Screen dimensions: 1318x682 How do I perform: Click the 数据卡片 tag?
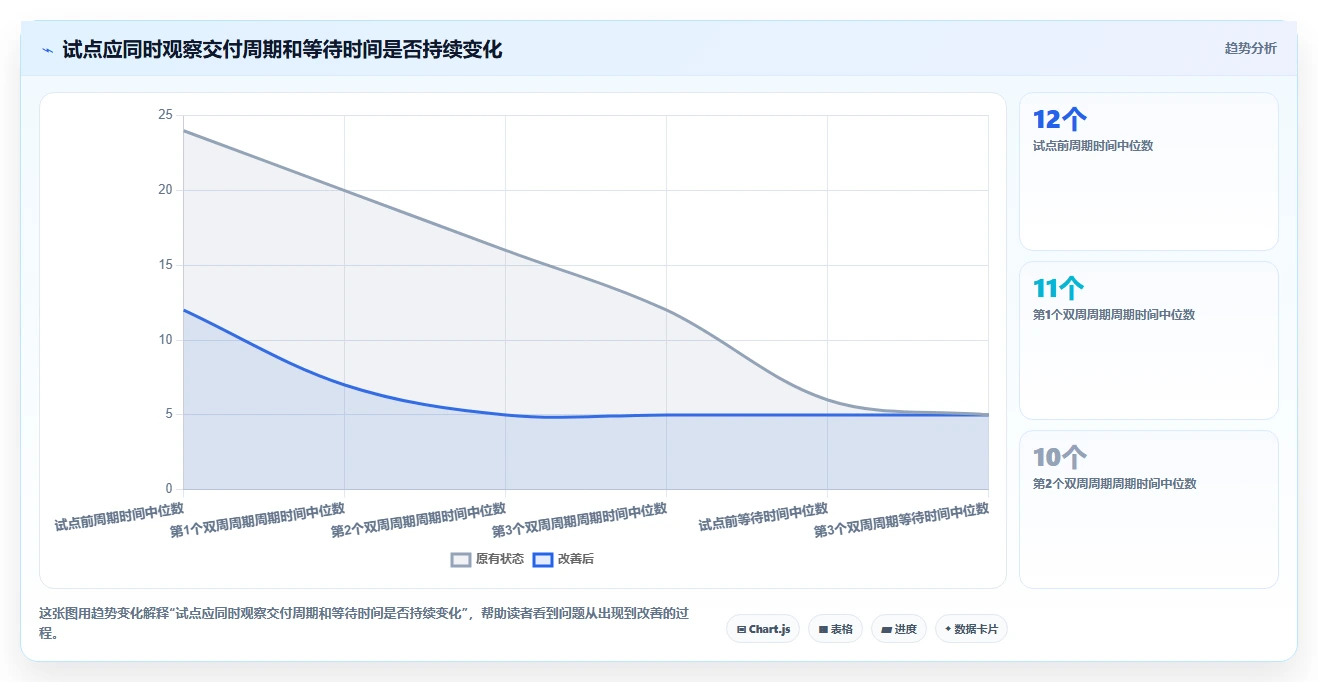[971, 629]
